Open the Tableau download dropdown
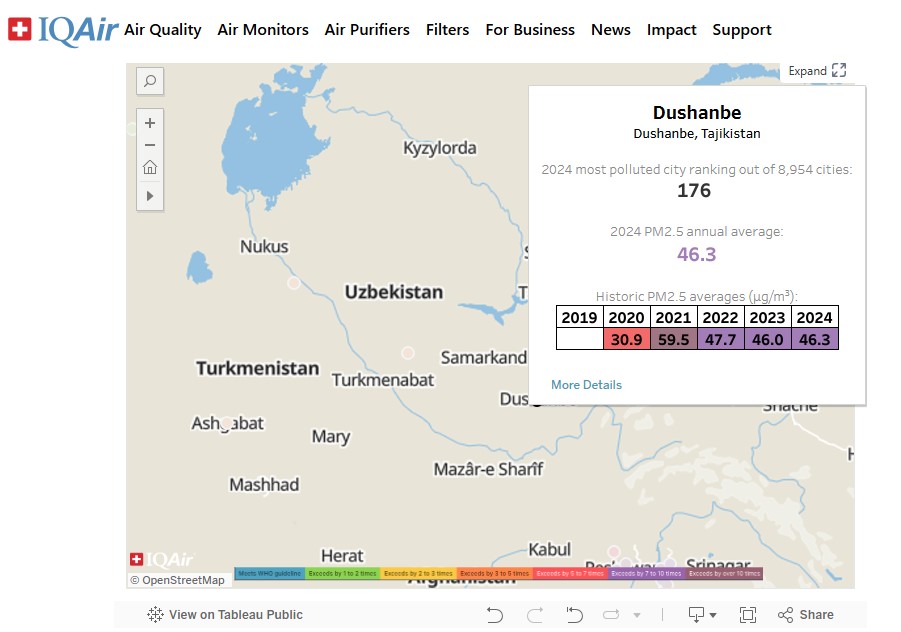The width and height of the screenshot is (901, 632). (x=703, y=615)
